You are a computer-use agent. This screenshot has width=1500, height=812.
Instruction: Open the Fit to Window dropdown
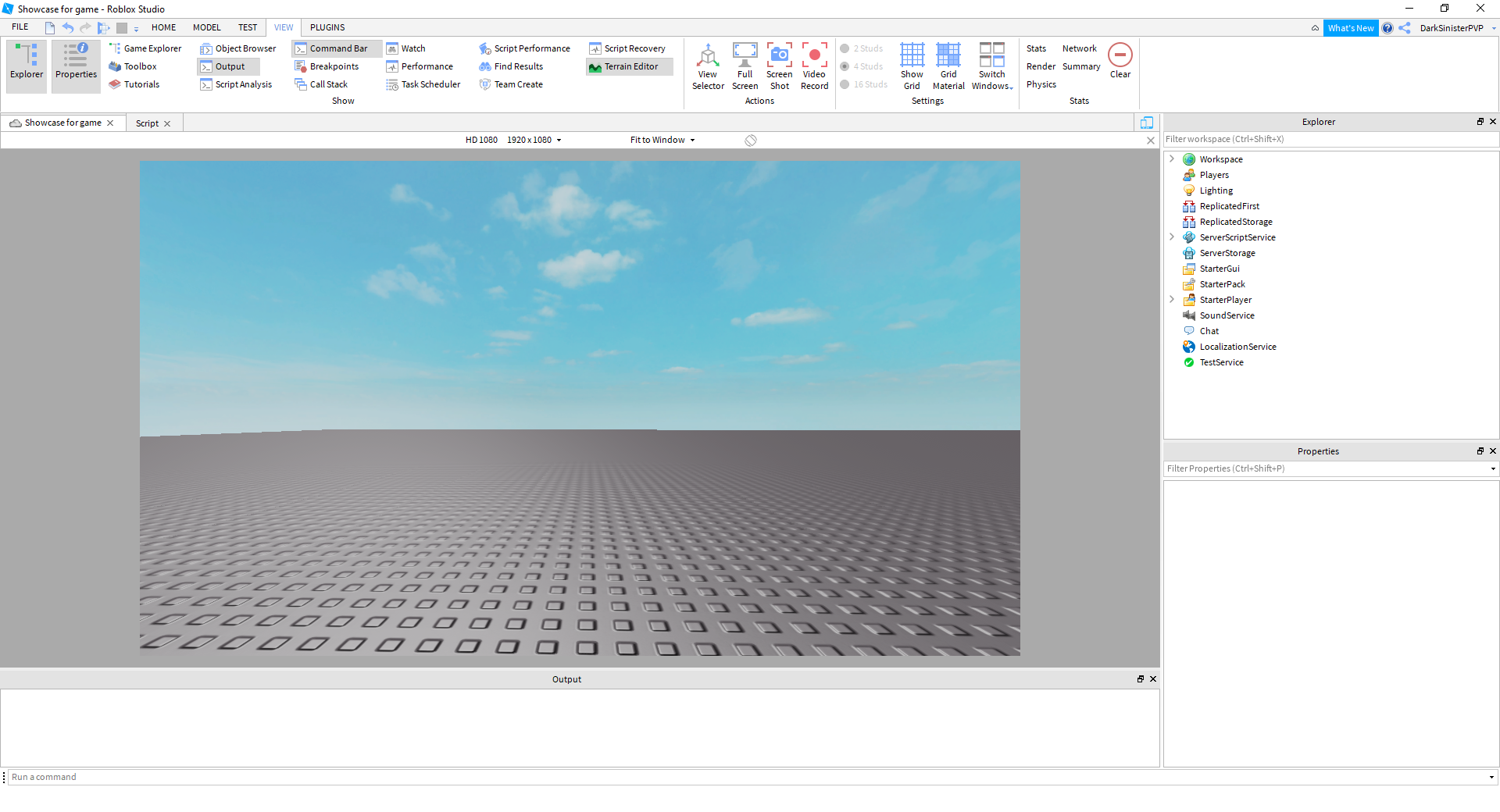[x=662, y=141]
